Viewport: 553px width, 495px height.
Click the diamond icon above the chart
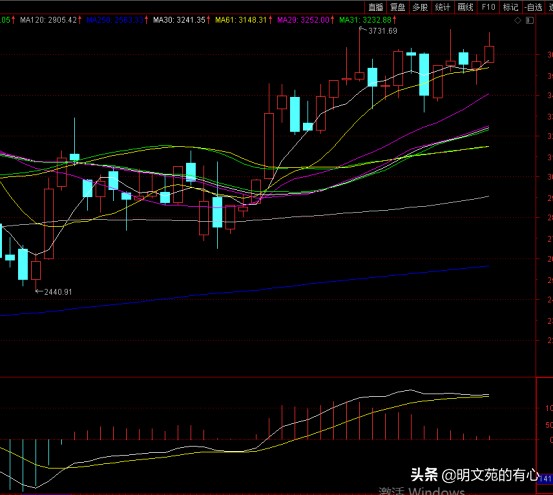517,20
